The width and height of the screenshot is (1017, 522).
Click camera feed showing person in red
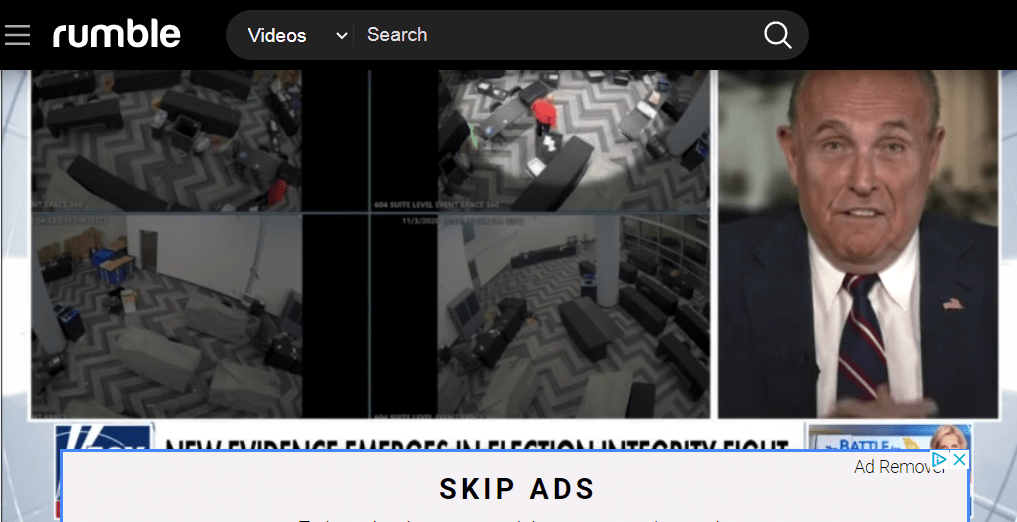point(573,140)
